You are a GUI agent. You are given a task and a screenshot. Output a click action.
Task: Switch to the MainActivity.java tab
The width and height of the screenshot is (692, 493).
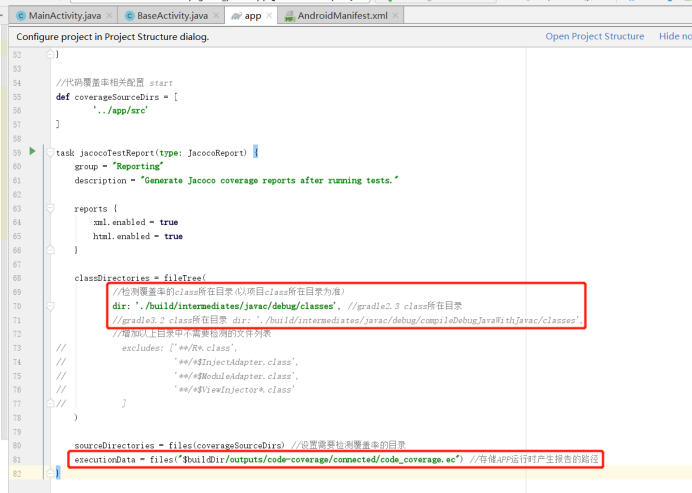tap(64, 16)
